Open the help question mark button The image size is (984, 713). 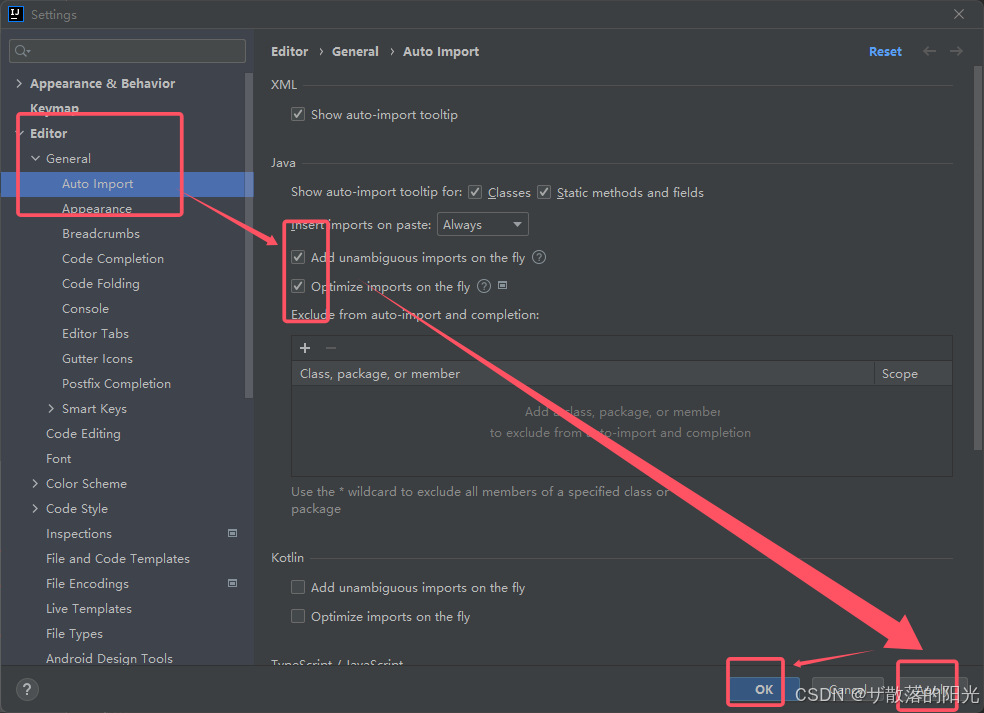tap(27, 690)
